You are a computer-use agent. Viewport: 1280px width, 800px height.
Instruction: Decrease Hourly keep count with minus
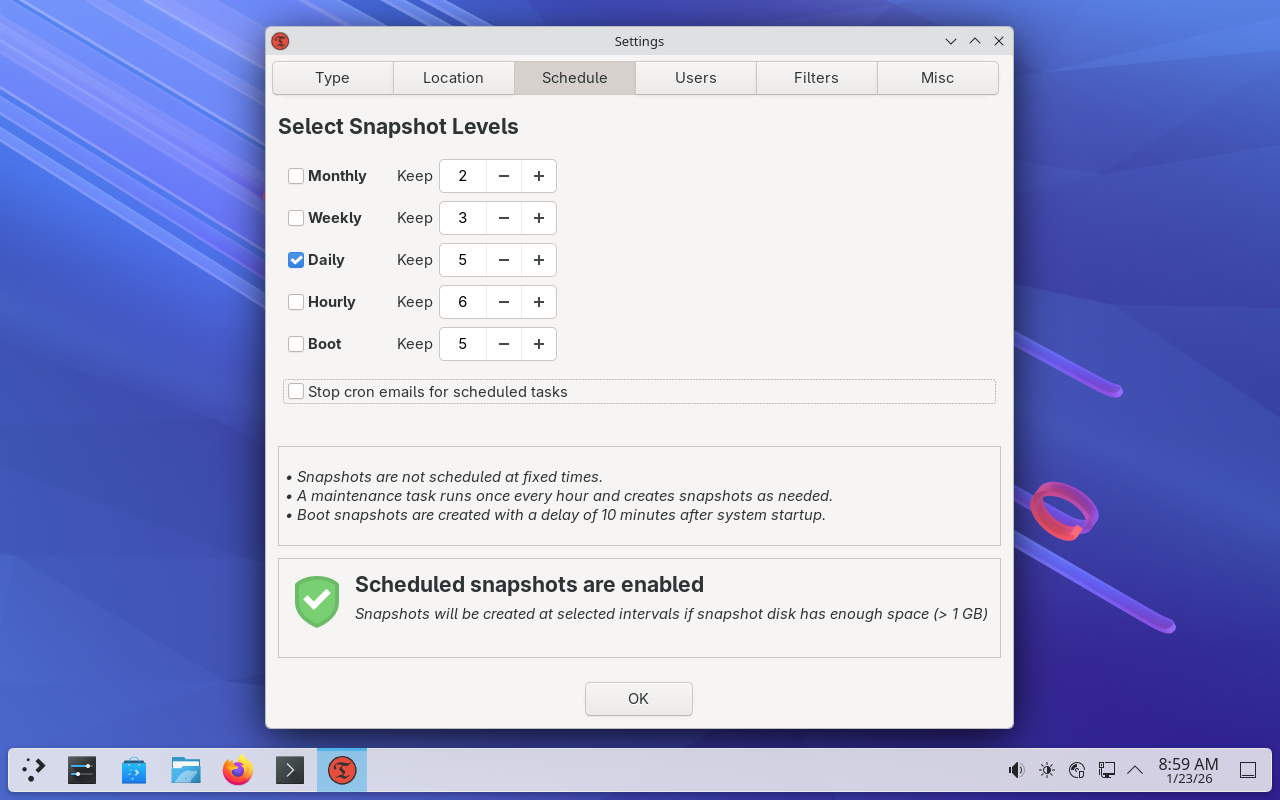tap(504, 302)
